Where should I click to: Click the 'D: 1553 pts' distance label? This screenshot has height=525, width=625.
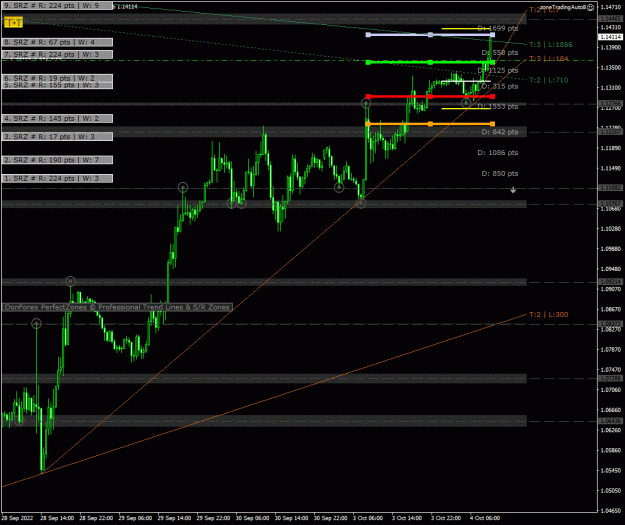pos(498,106)
